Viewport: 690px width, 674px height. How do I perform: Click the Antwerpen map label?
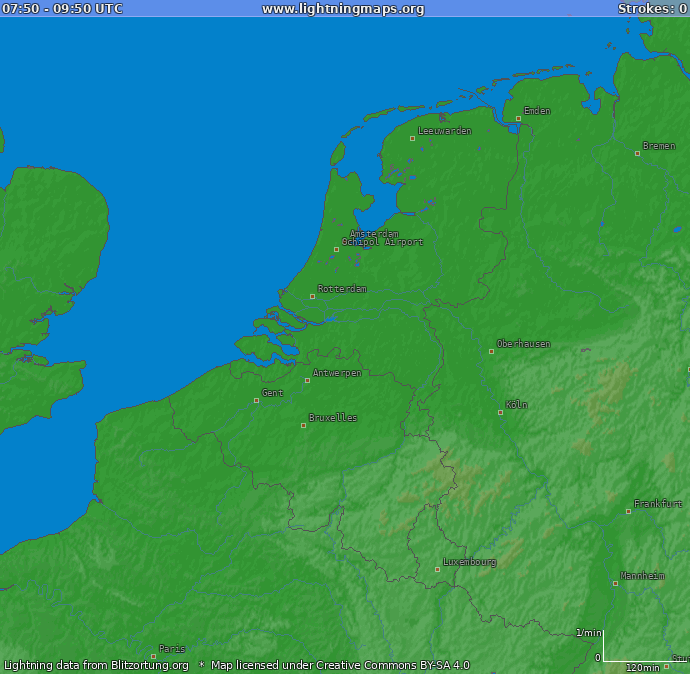tap(337, 373)
